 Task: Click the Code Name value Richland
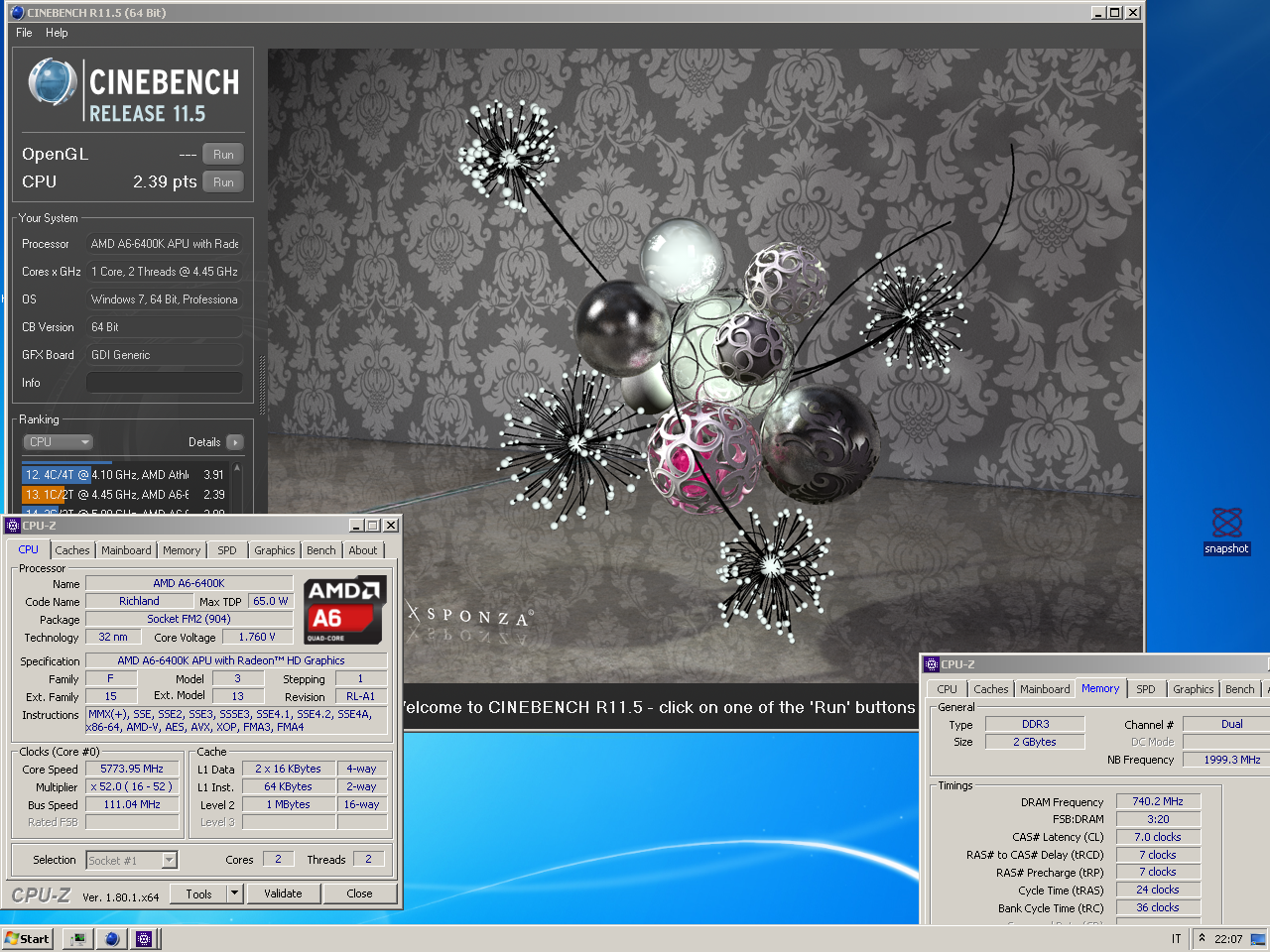point(139,601)
